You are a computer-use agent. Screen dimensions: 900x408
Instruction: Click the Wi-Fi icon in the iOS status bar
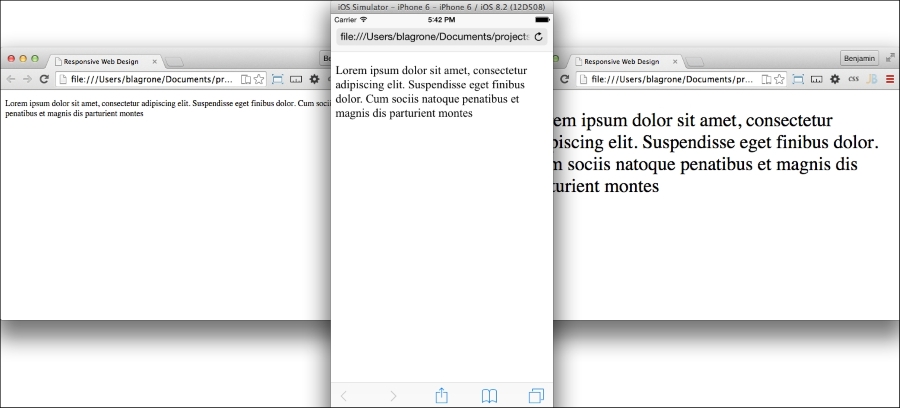(x=363, y=20)
